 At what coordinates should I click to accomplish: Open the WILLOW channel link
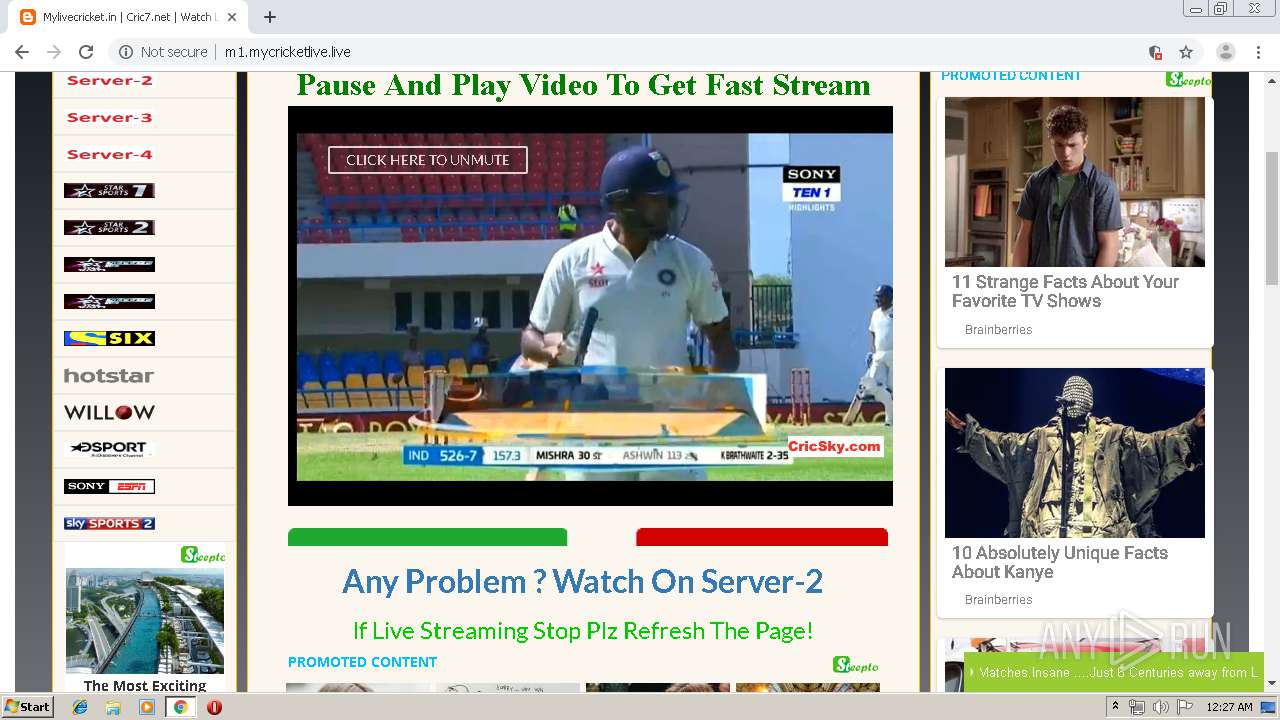tap(109, 413)
